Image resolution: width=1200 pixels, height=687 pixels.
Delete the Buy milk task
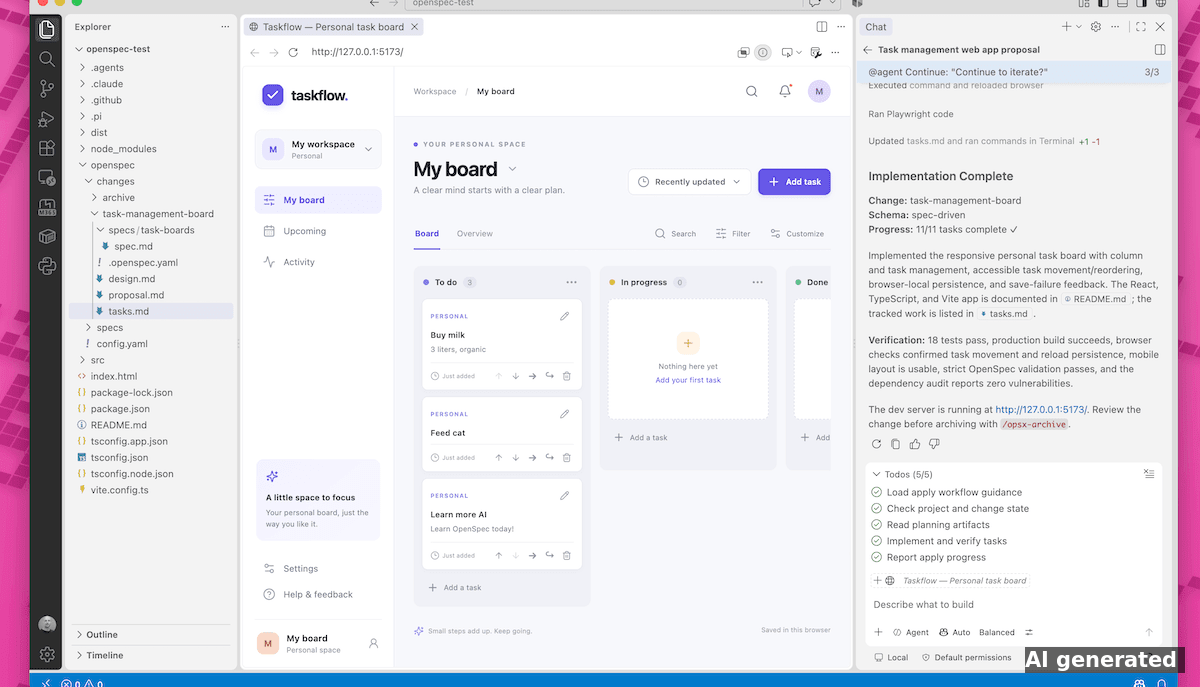[567, 376]
